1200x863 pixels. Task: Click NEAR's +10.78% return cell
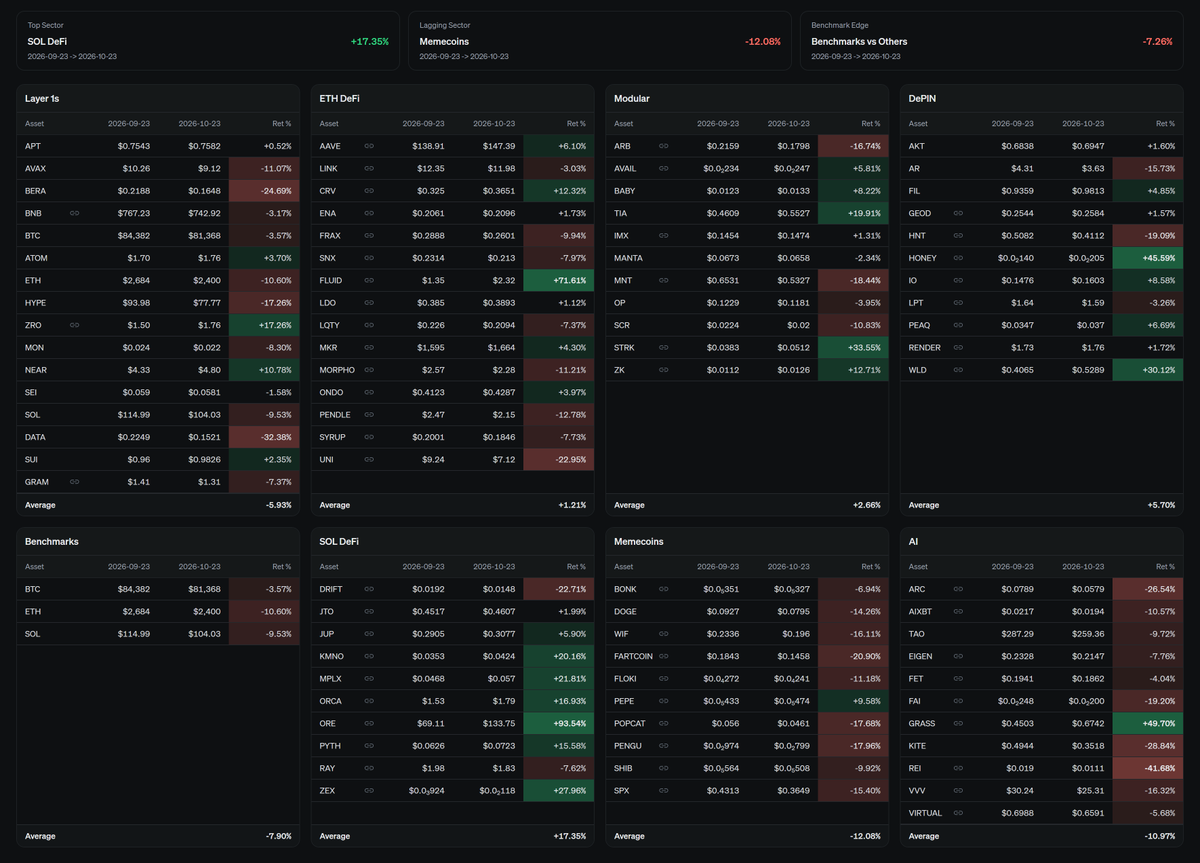coord(264,370)
